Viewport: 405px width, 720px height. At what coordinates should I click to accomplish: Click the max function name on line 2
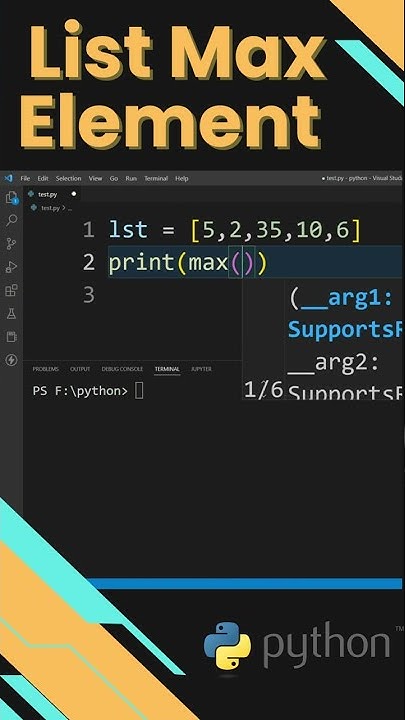pyautogui.click(x=208, y=263)
